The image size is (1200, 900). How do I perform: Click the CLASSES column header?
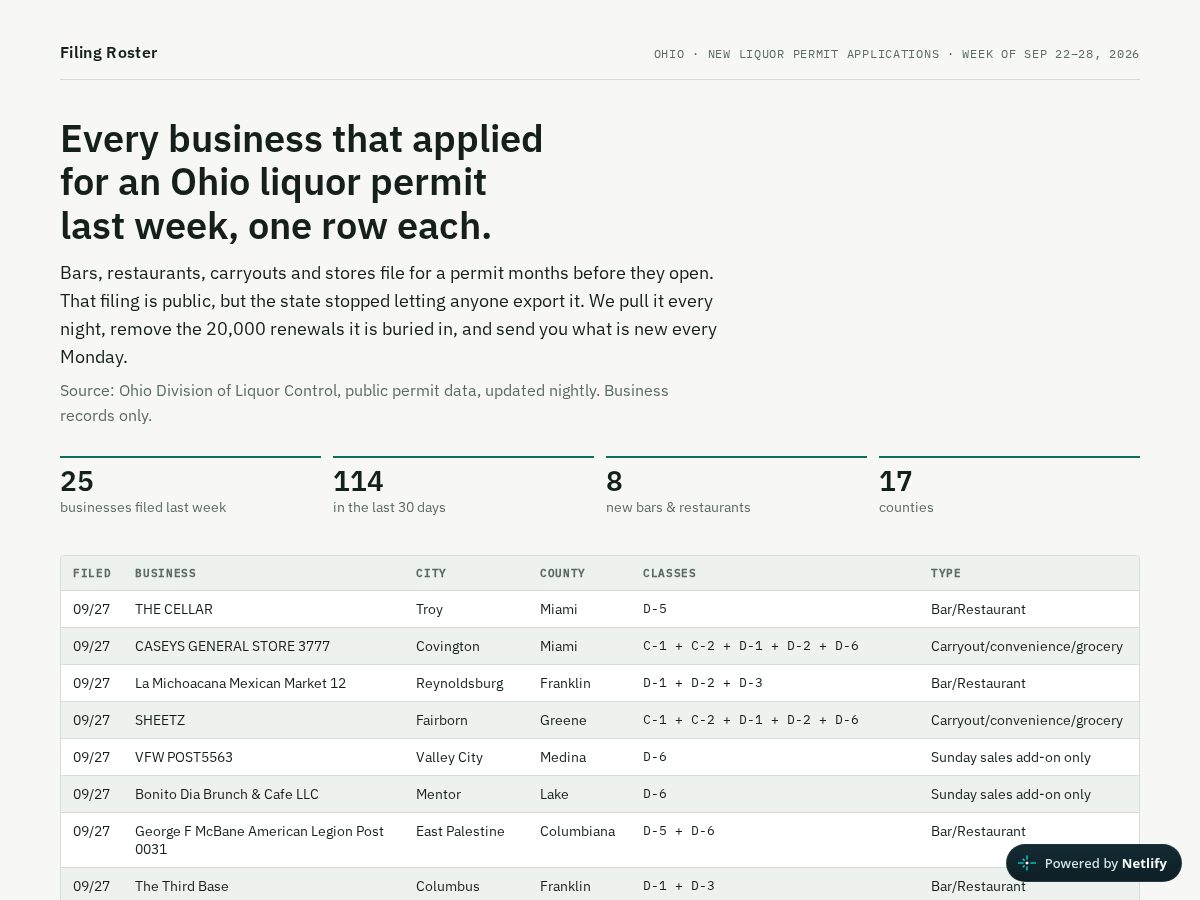pos(669,573)
